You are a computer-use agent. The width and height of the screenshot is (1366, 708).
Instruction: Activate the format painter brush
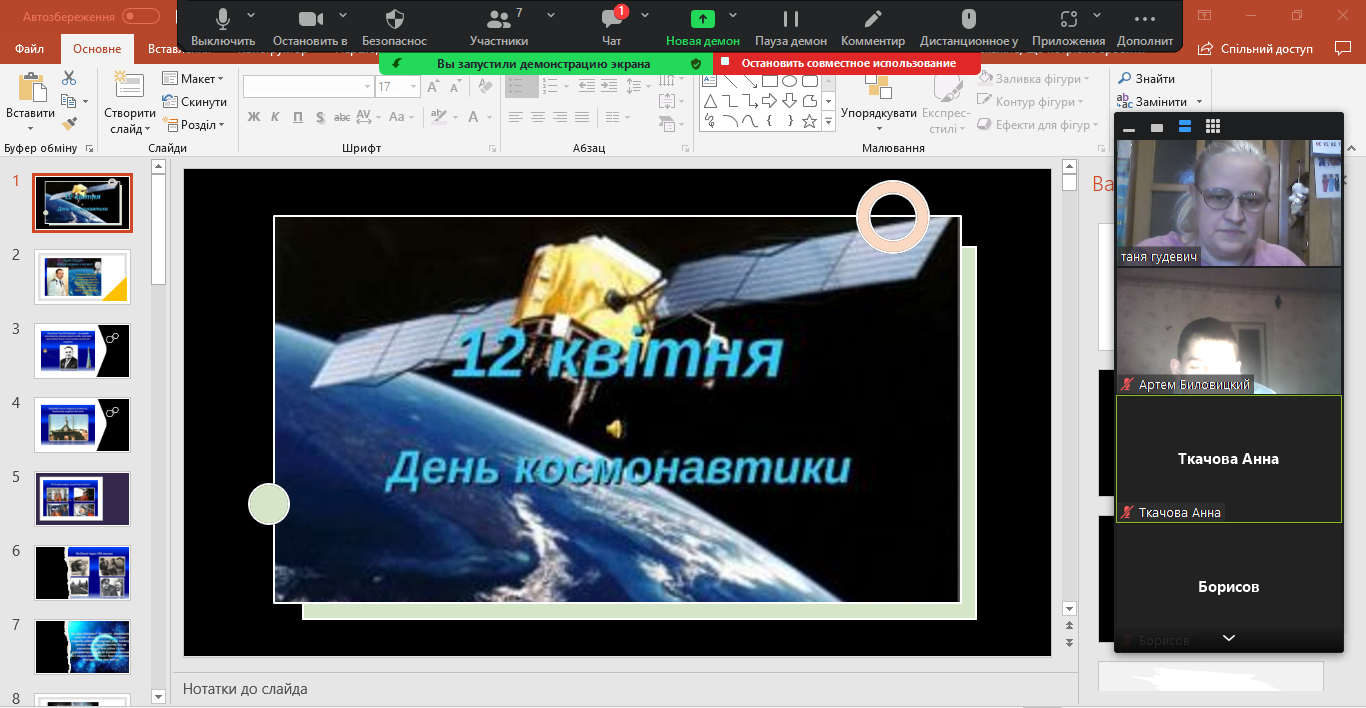tap(69, 124)
